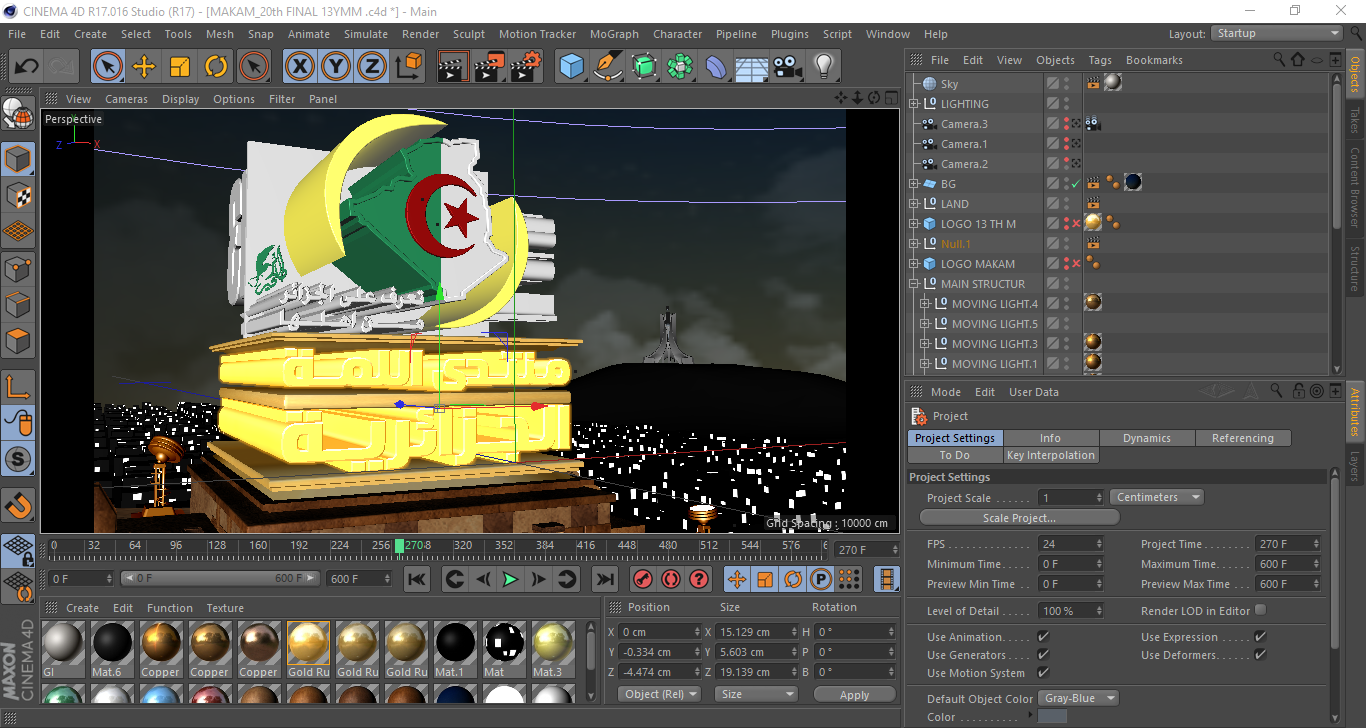Toggle red X on LOGO MAKAM
This screenshot has width=1366, height=728.
pyautogui.click(x=1076, y=264)
